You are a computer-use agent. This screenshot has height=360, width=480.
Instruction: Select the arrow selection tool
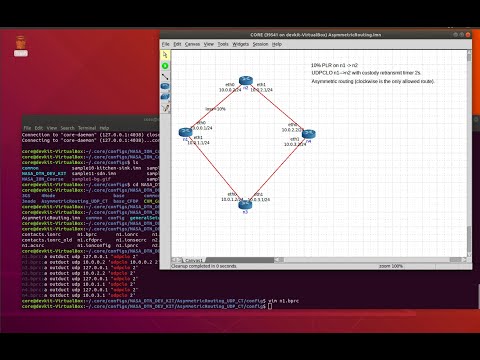click(165, 55)
